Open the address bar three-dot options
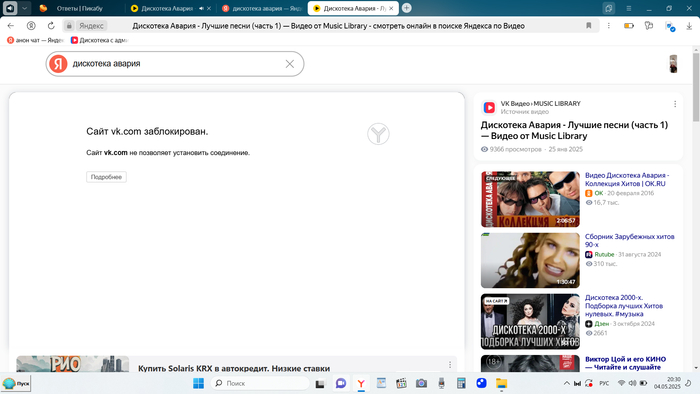Image resolution: width=700 pixels, height=394 pixels. click(x=608, y=26)
